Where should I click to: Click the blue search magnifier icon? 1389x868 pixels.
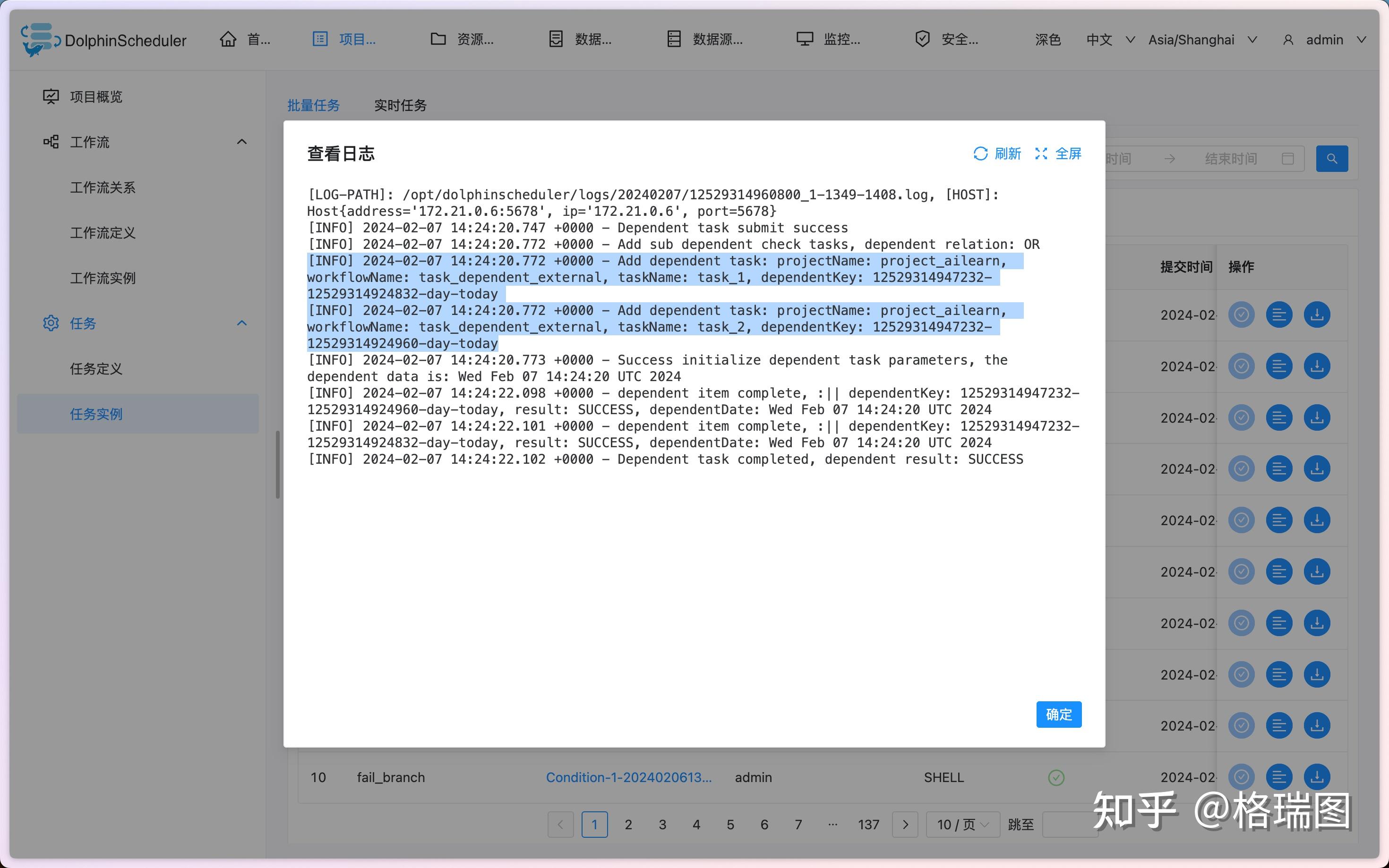(1332, 159)
